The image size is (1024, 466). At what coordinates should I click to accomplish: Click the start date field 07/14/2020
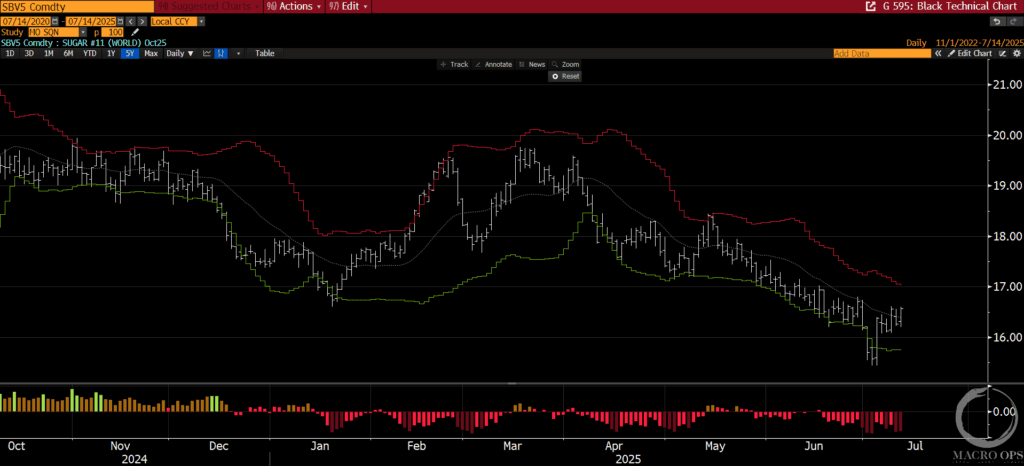24,22
